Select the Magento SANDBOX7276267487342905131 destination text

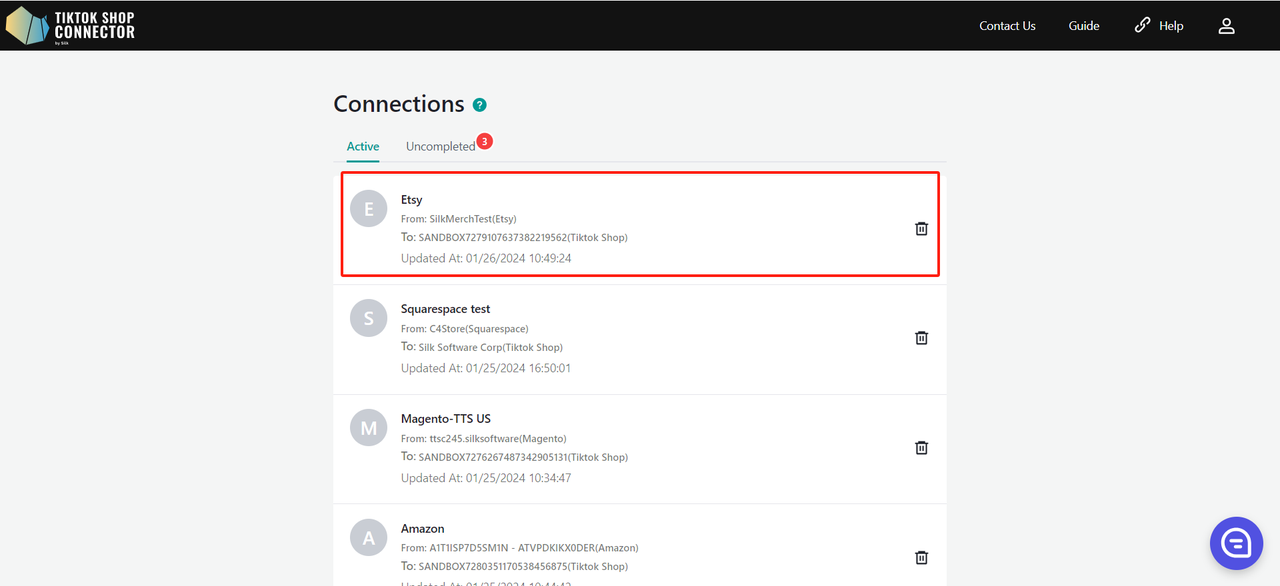pyautogui.click(x=514, y=457)
